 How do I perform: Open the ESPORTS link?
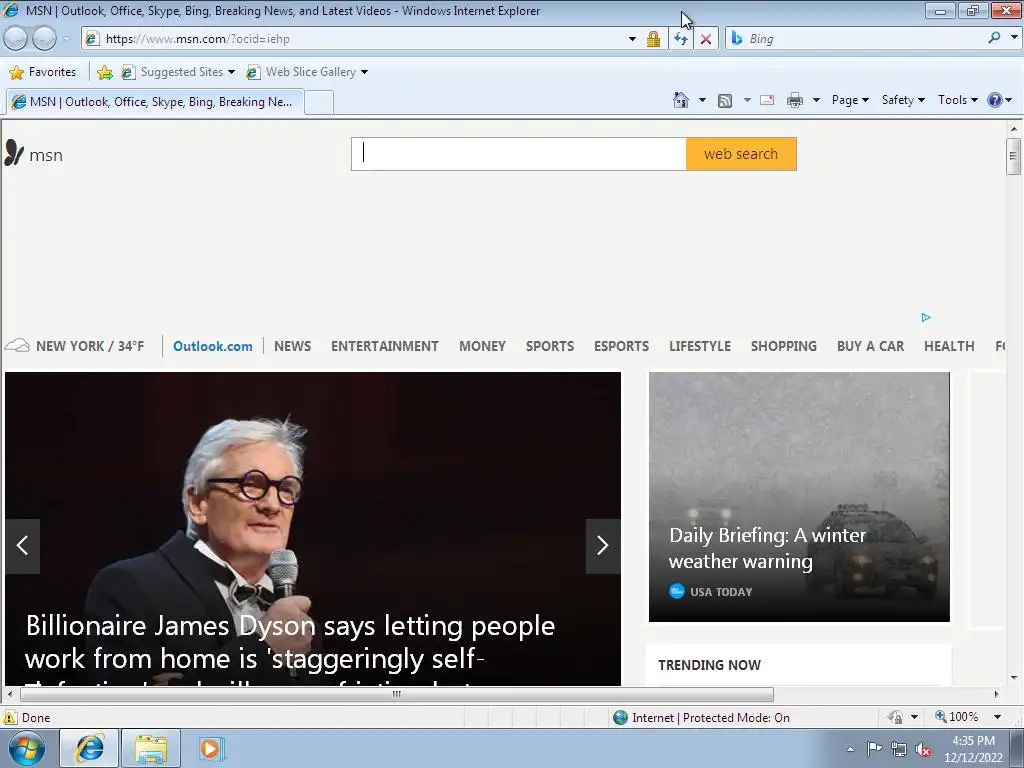621,346
